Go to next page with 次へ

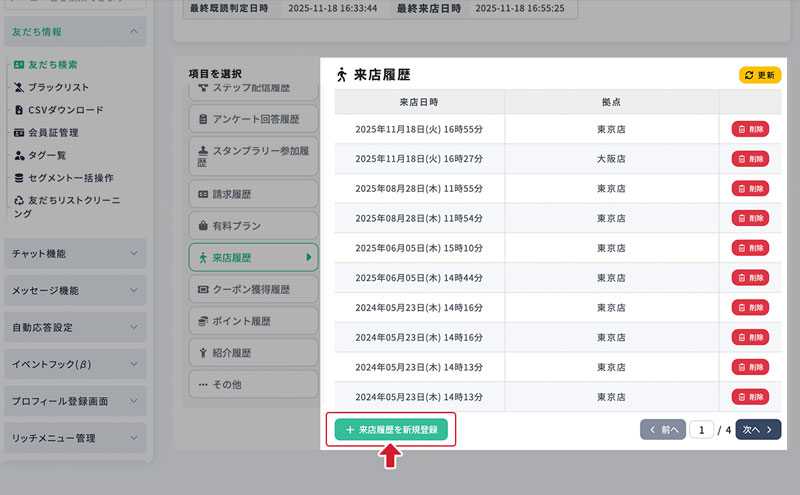coord(758,429)
